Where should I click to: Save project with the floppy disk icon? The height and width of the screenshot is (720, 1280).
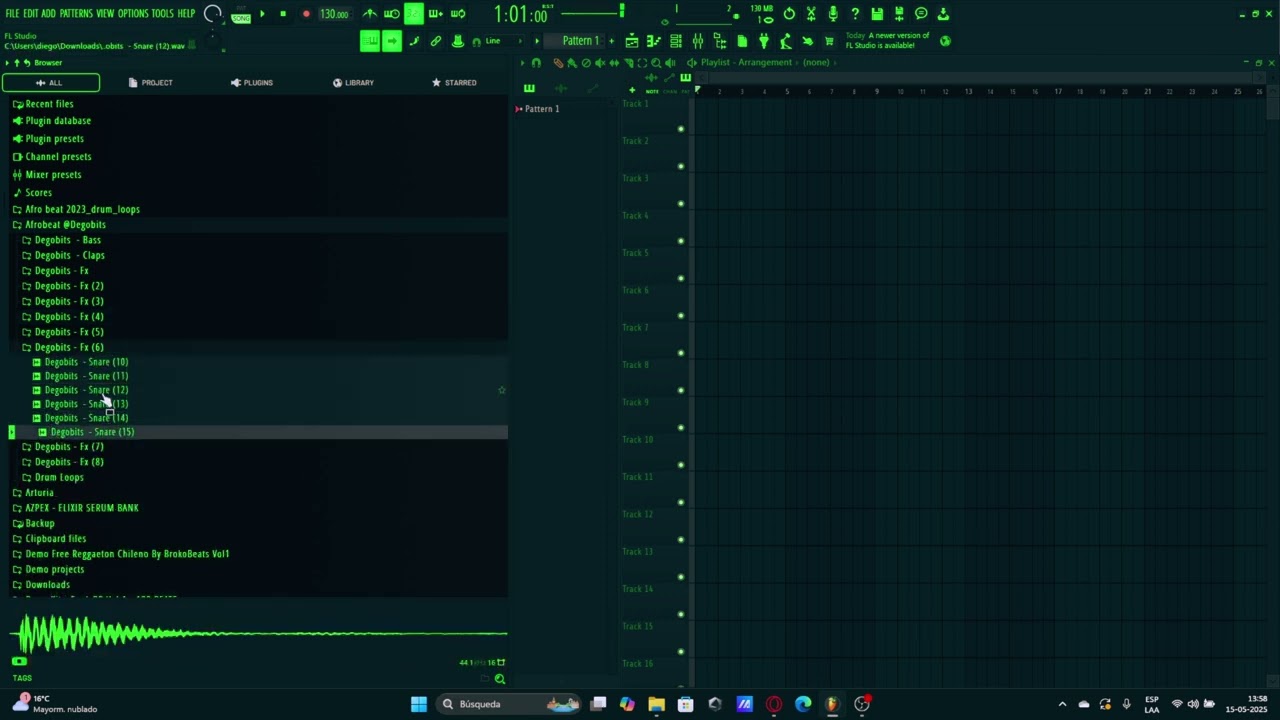(x=877, y=14)
